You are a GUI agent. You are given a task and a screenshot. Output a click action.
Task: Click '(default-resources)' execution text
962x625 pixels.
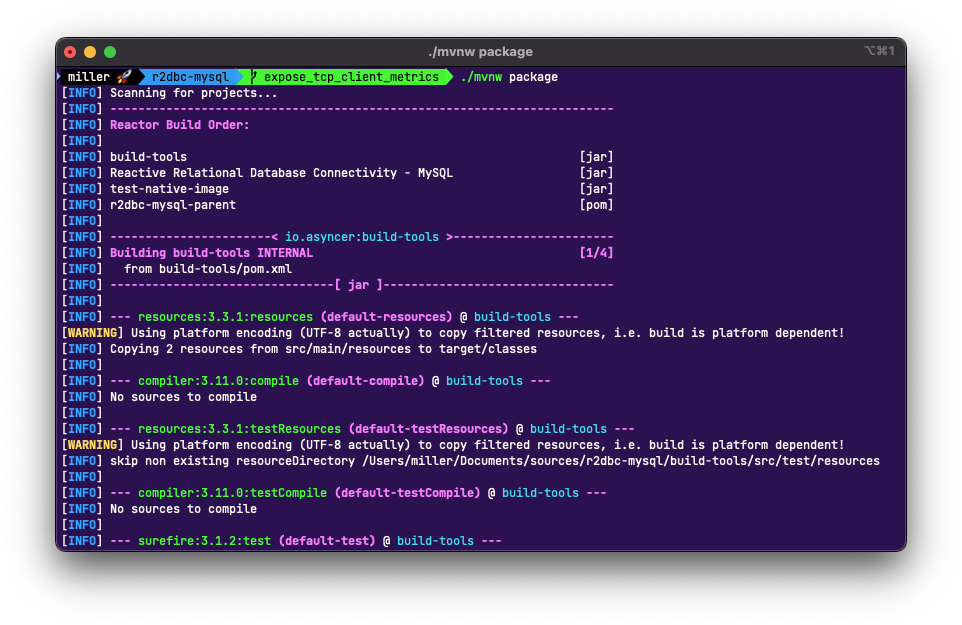point(387,316)
